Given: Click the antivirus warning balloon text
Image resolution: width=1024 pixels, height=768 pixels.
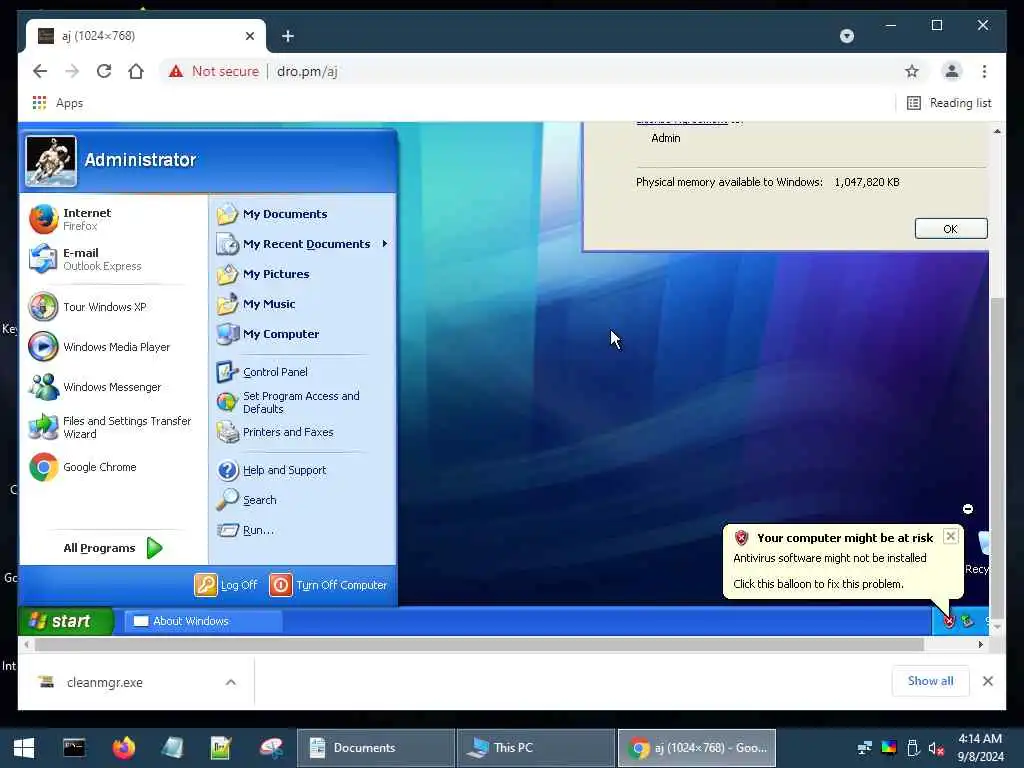Looking at the screenshot, I should point(829,558).
